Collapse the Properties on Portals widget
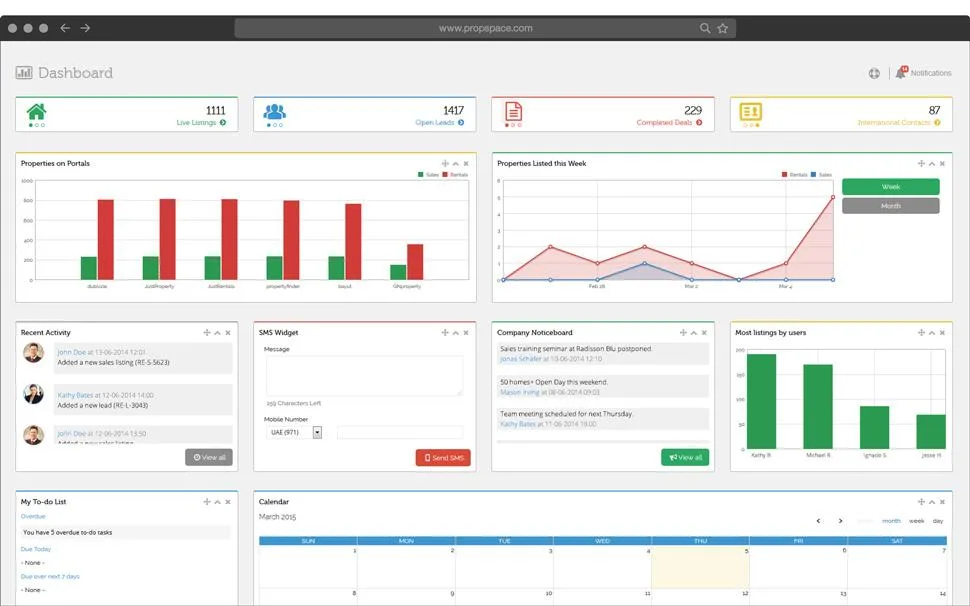The width and height of the screenshot is (970, 606). pos(455,163)
